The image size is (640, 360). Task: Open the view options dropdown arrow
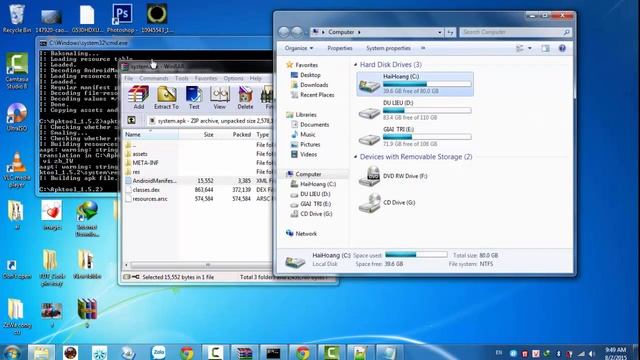[x=530, y=48]
